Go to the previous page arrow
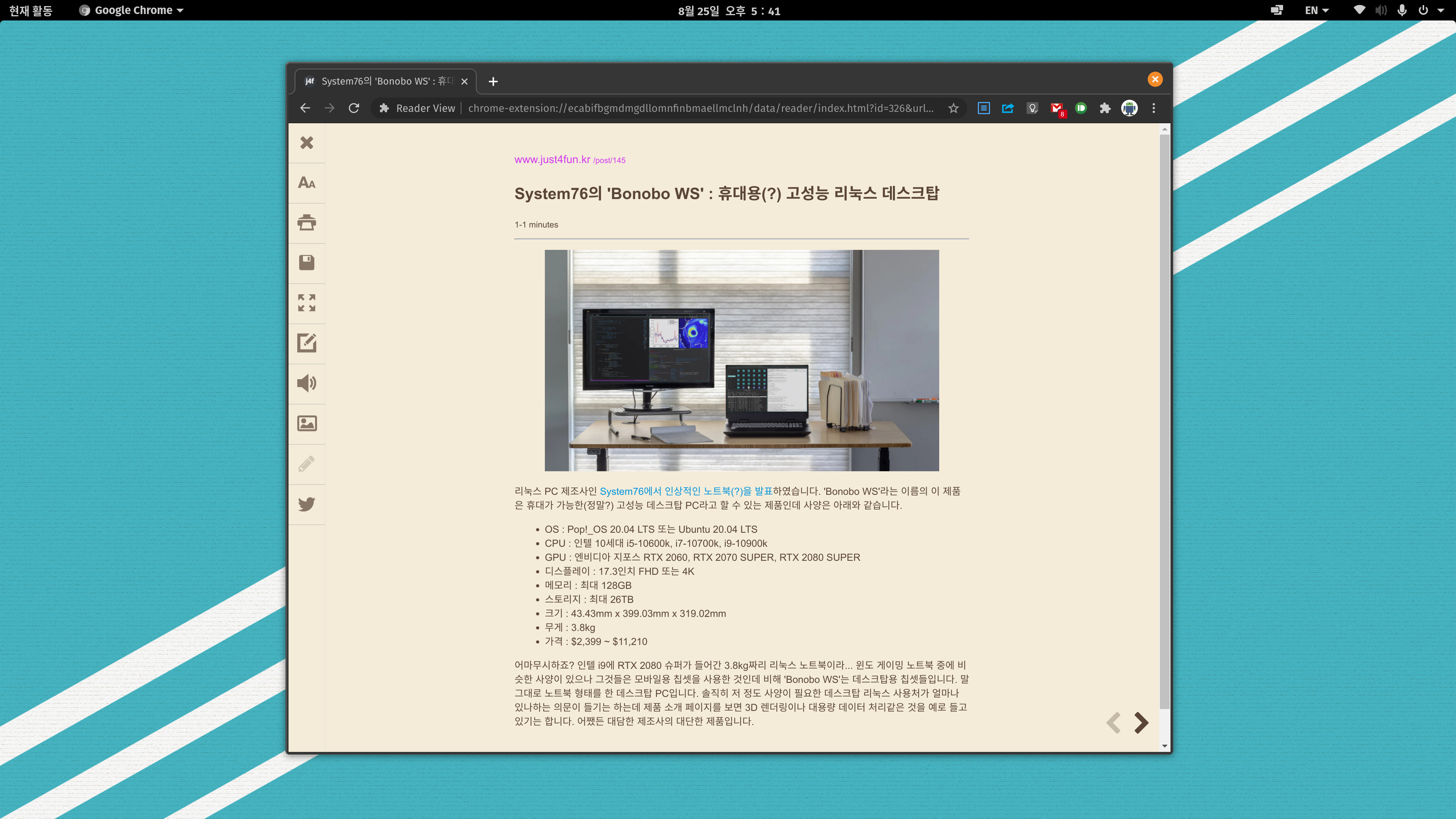The image size is (1456, 819). tap(1114, 722)
